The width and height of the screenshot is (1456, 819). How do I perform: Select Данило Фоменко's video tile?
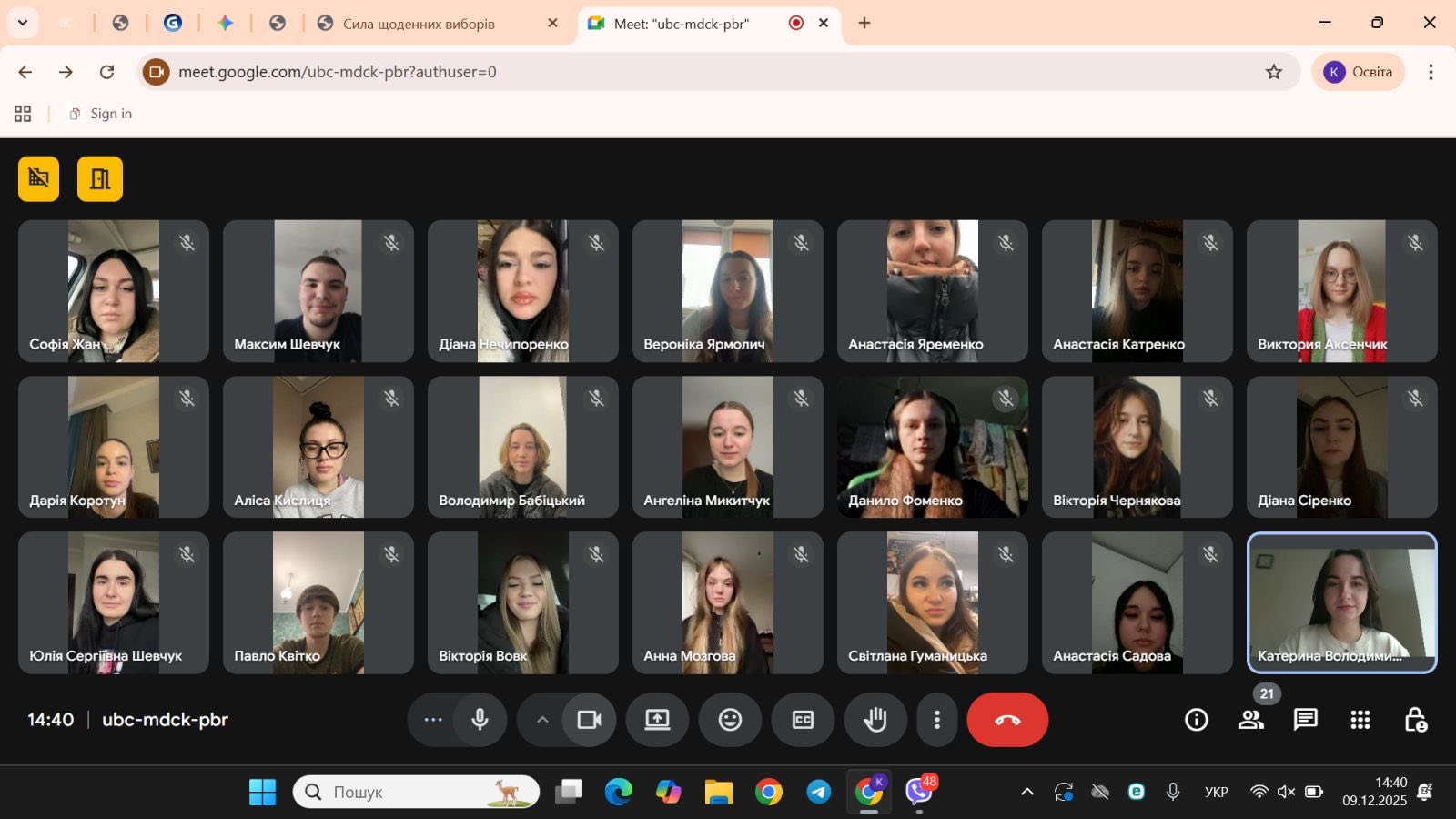(933, 447)
